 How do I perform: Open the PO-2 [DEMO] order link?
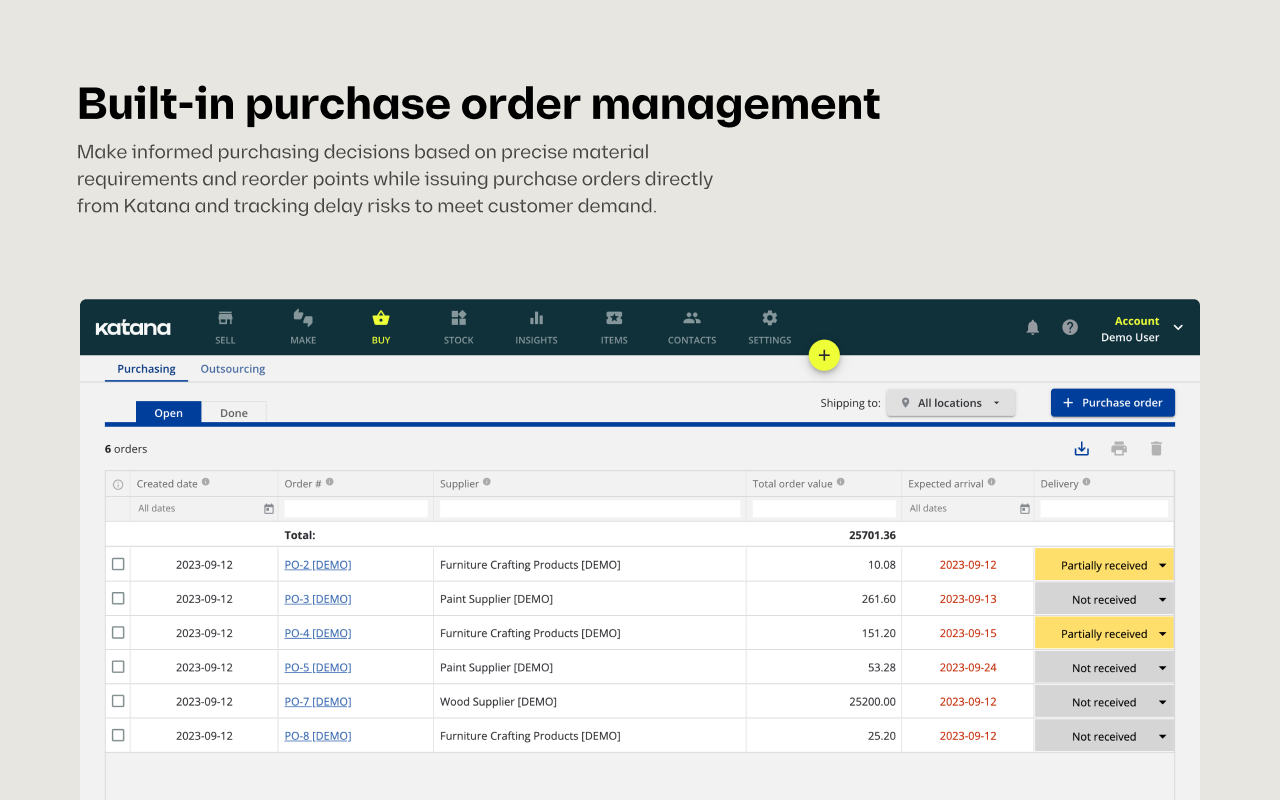[318, 565]
